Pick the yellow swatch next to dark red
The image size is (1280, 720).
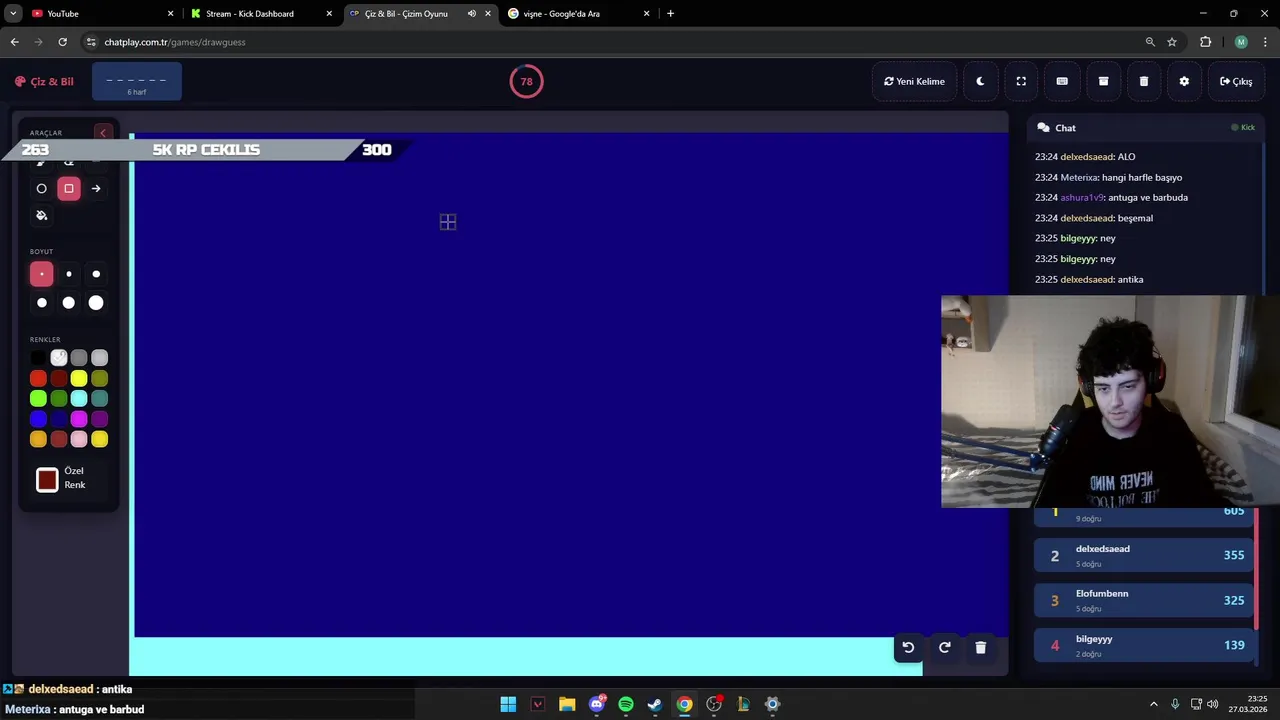click(79, 378)
